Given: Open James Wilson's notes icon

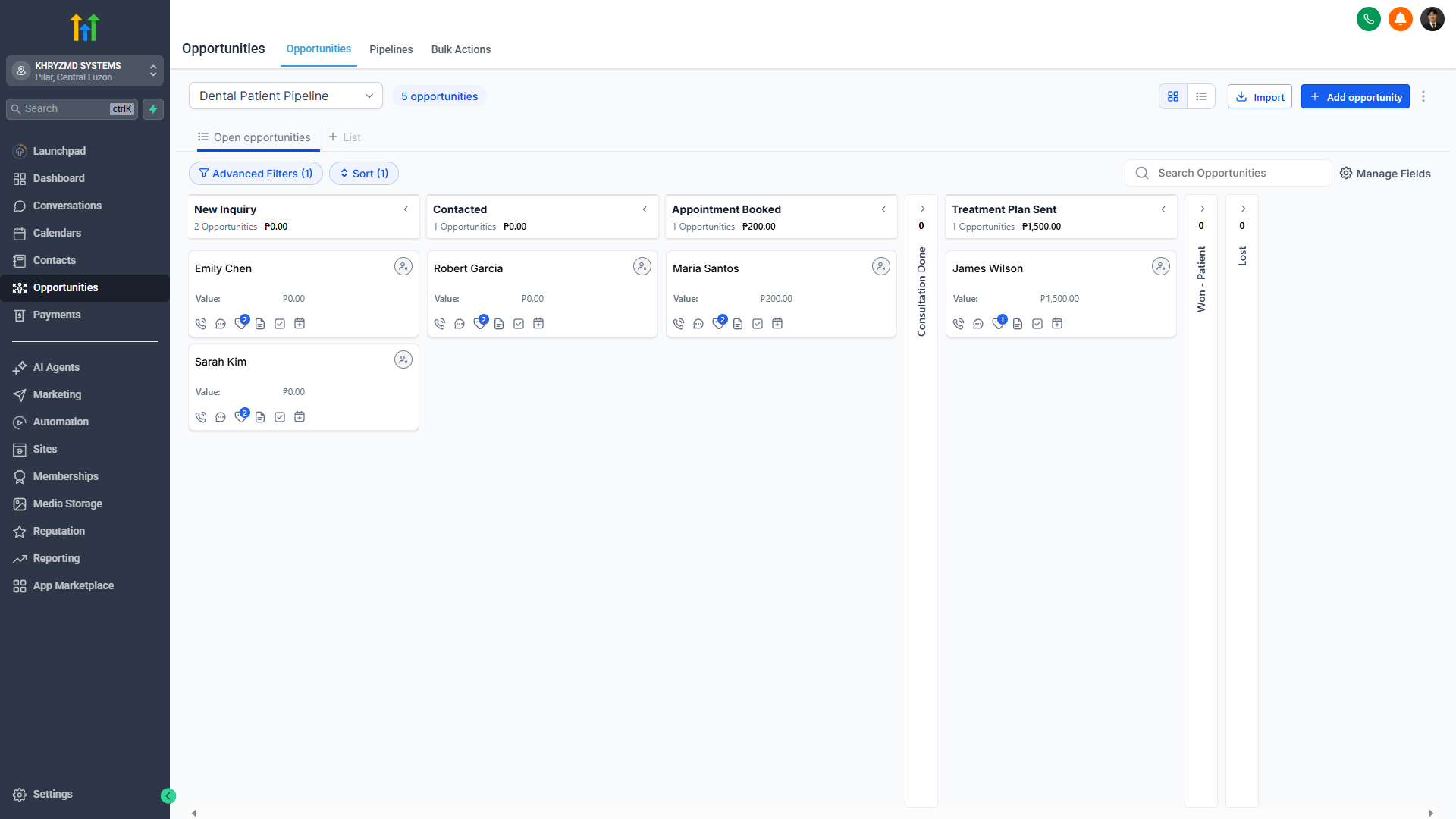Looking at the screenshot, I should (1018, 324).
